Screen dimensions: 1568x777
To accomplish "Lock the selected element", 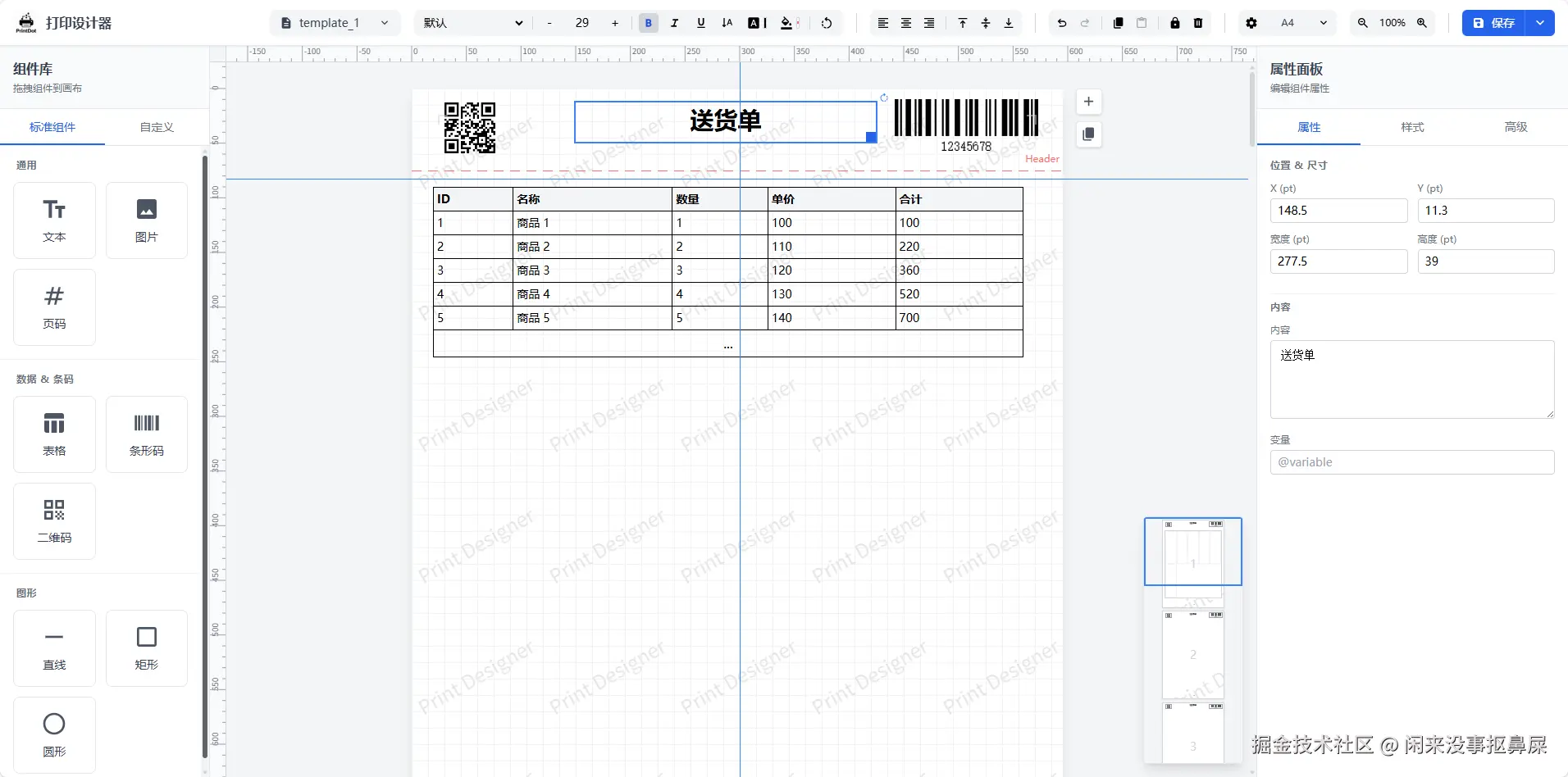I will click(x=1175, y=23).
